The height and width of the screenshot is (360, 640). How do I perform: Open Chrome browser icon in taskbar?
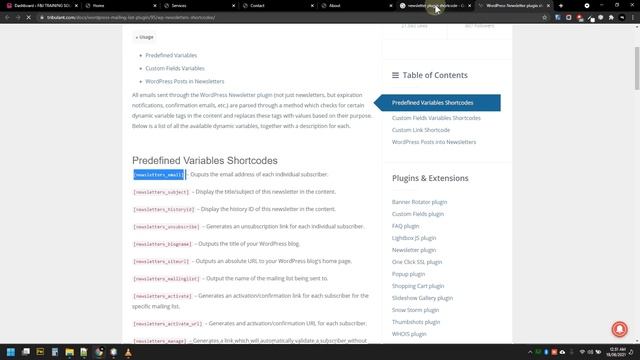pos(99,352)
